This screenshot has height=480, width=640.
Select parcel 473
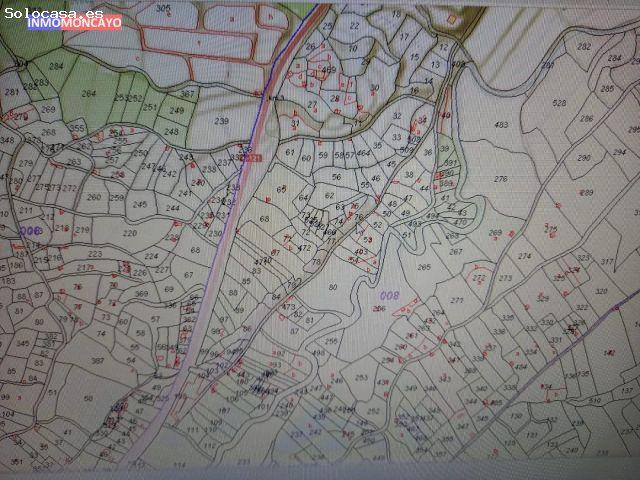pos(288,307)
